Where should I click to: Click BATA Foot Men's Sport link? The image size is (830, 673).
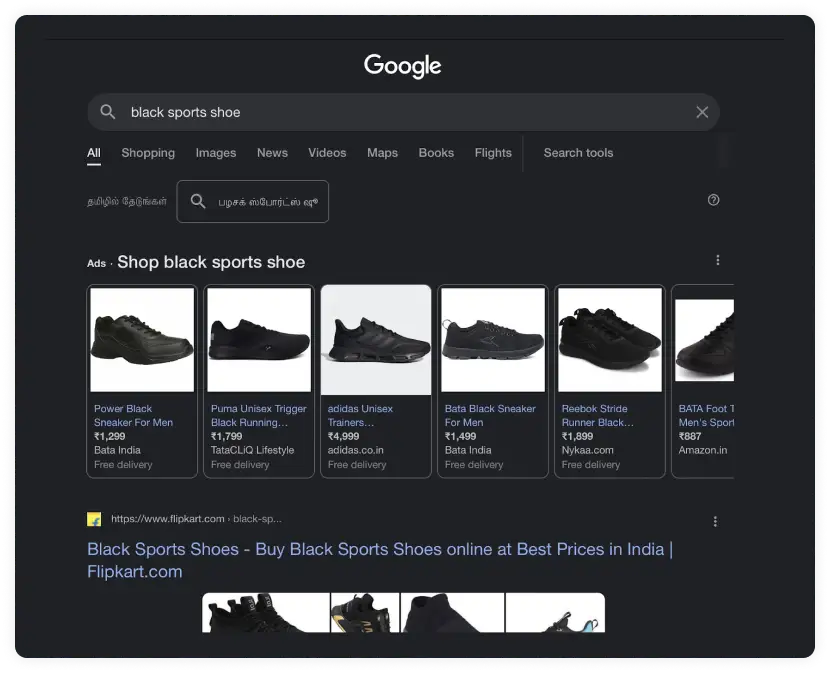(x=706, y=416)
